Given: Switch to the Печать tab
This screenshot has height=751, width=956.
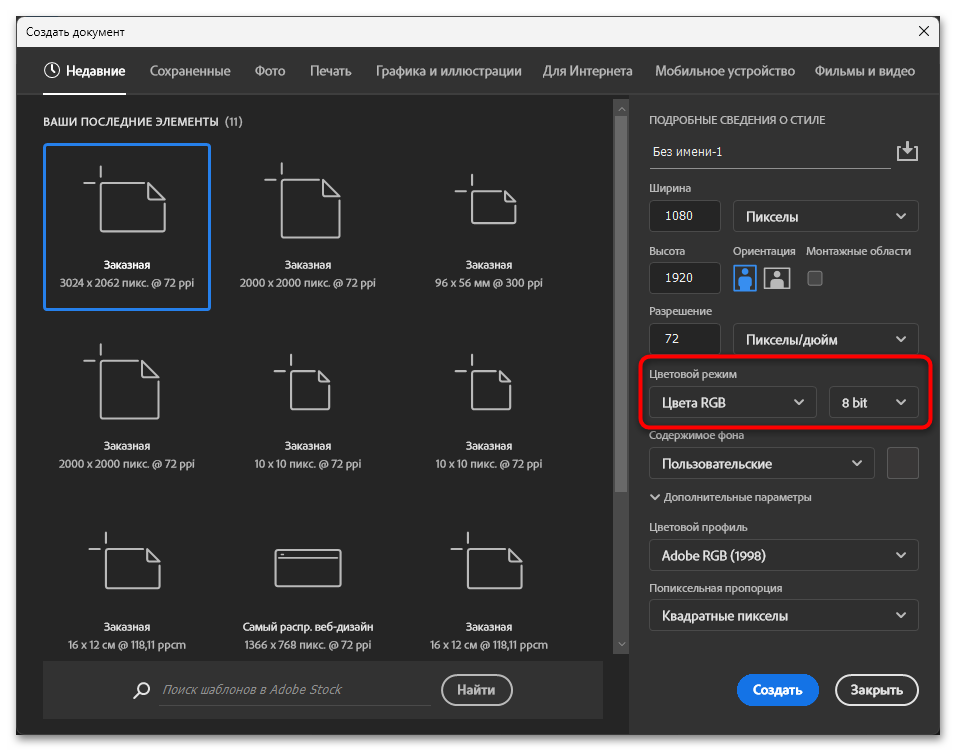Looking at the screenshot, I should [x=330, y=71].
